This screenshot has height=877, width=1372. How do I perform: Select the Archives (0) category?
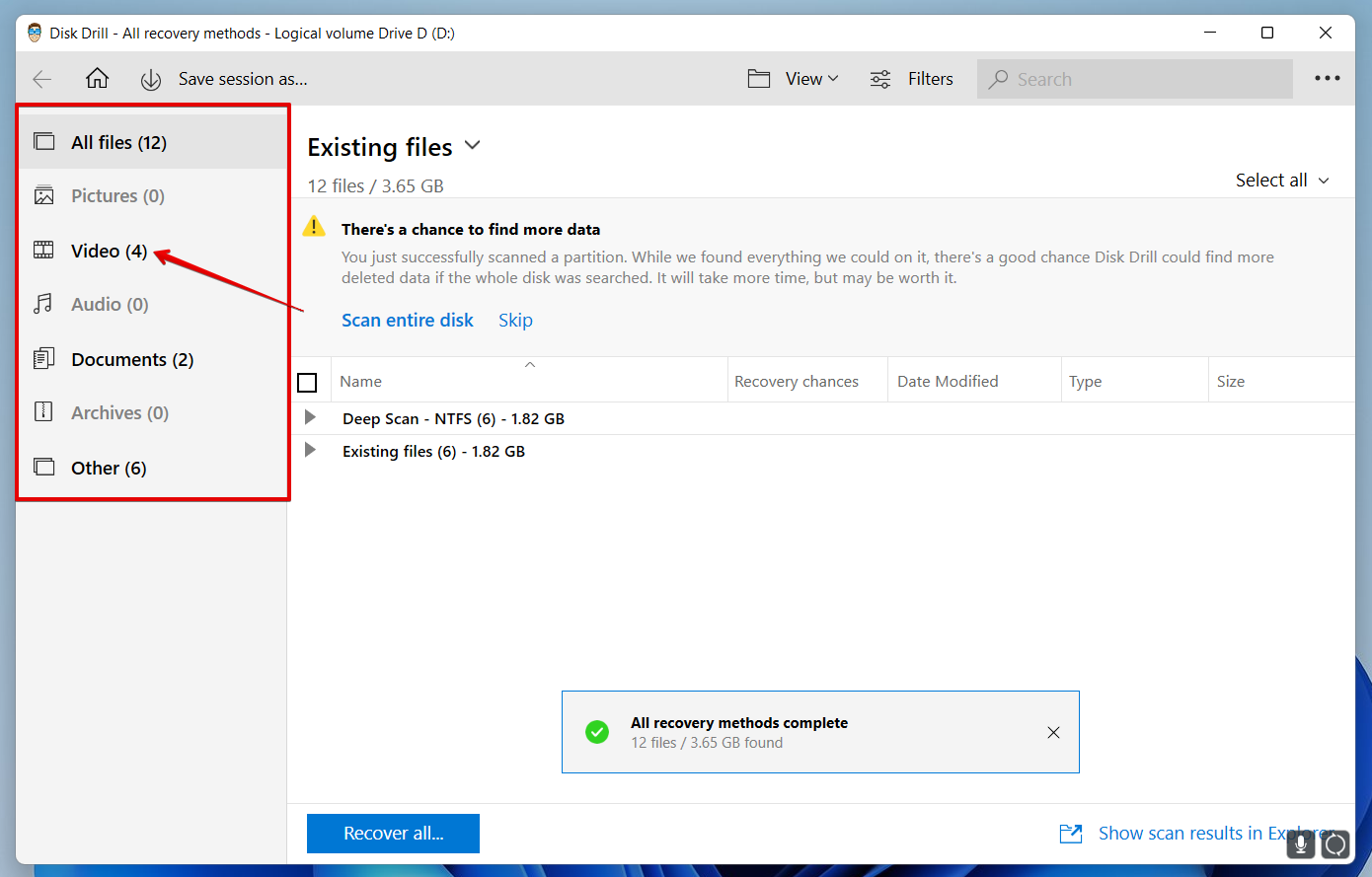[x=153, y=412]
